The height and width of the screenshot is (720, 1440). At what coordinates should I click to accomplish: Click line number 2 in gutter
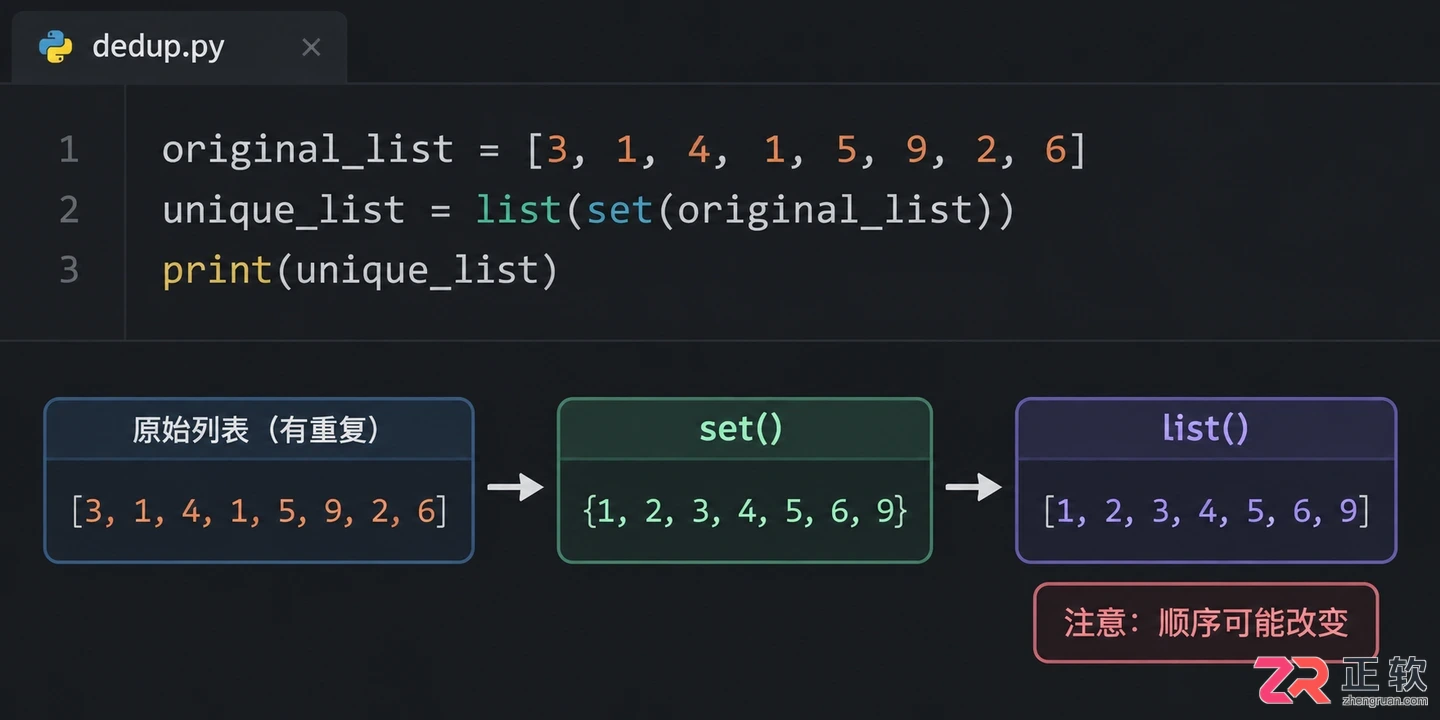68,210
